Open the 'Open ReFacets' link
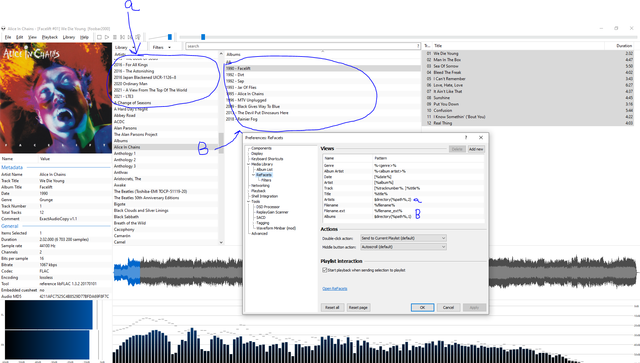 (x=335, y=289)
